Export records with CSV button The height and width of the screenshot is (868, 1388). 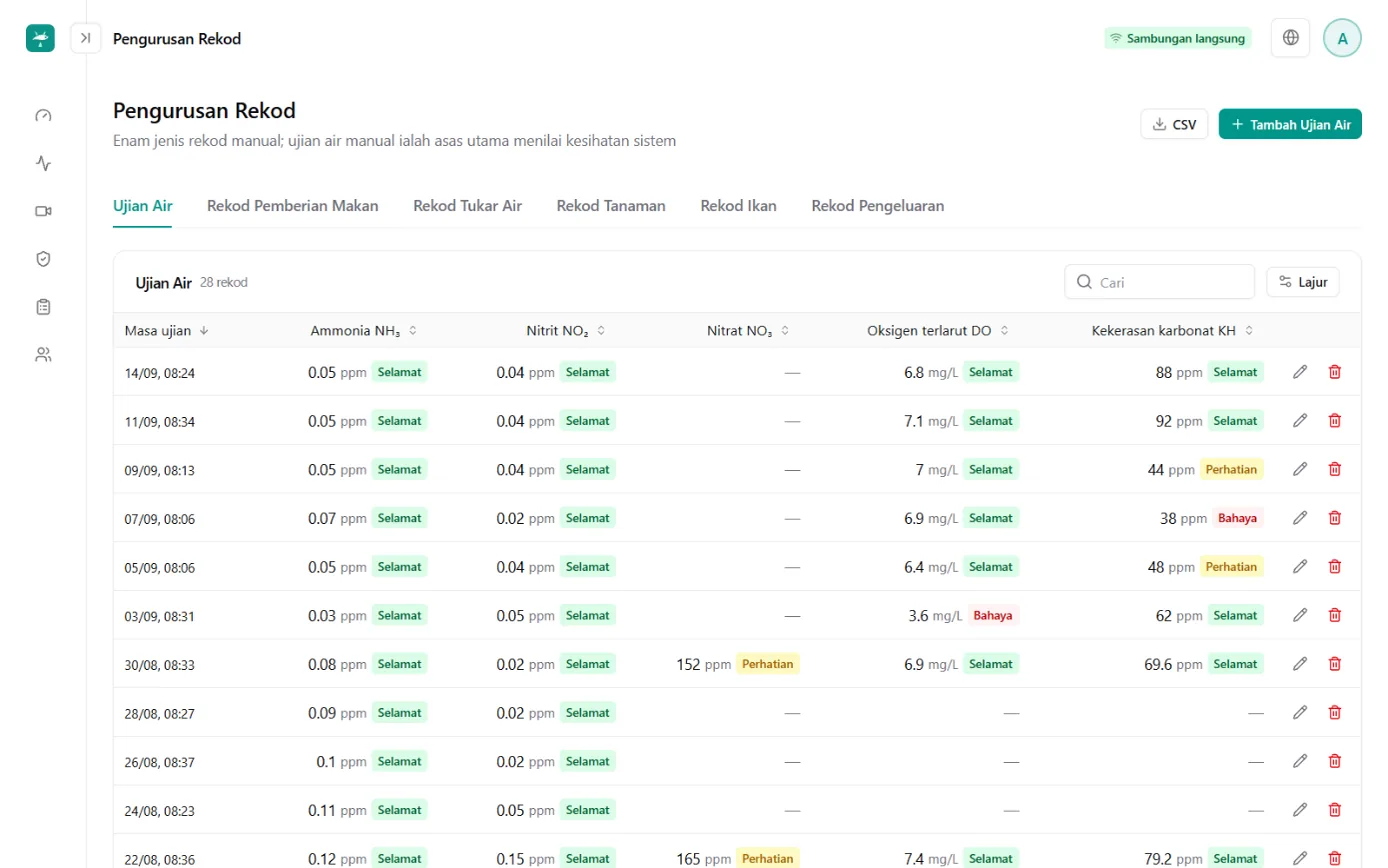click(x=1174, y=124)
